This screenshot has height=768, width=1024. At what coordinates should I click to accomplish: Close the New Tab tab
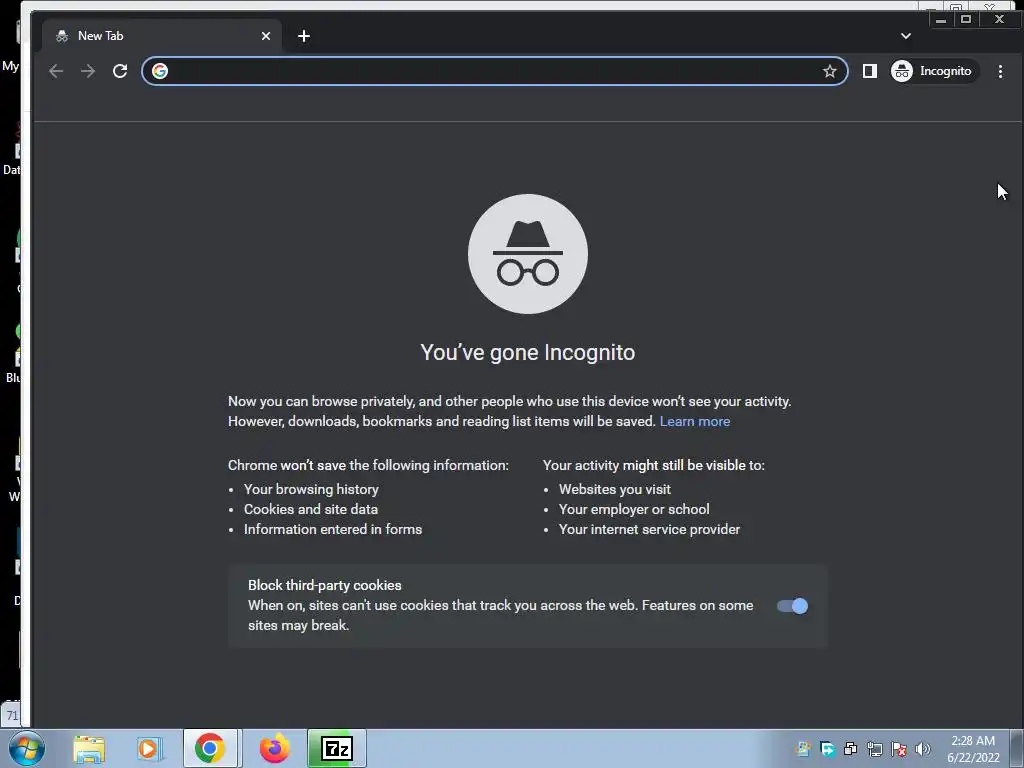[x=266, y=36]
